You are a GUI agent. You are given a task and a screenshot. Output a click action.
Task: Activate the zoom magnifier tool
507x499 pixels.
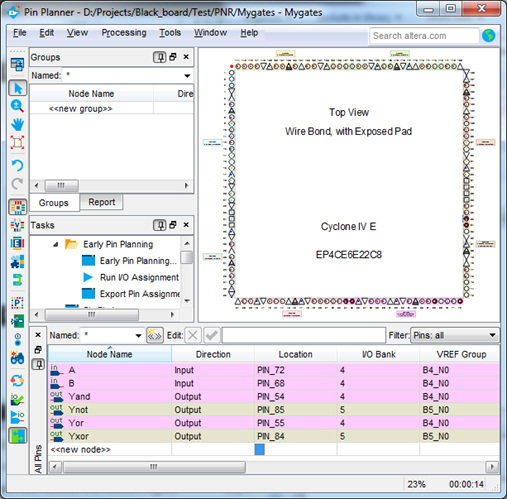[17, 106]
